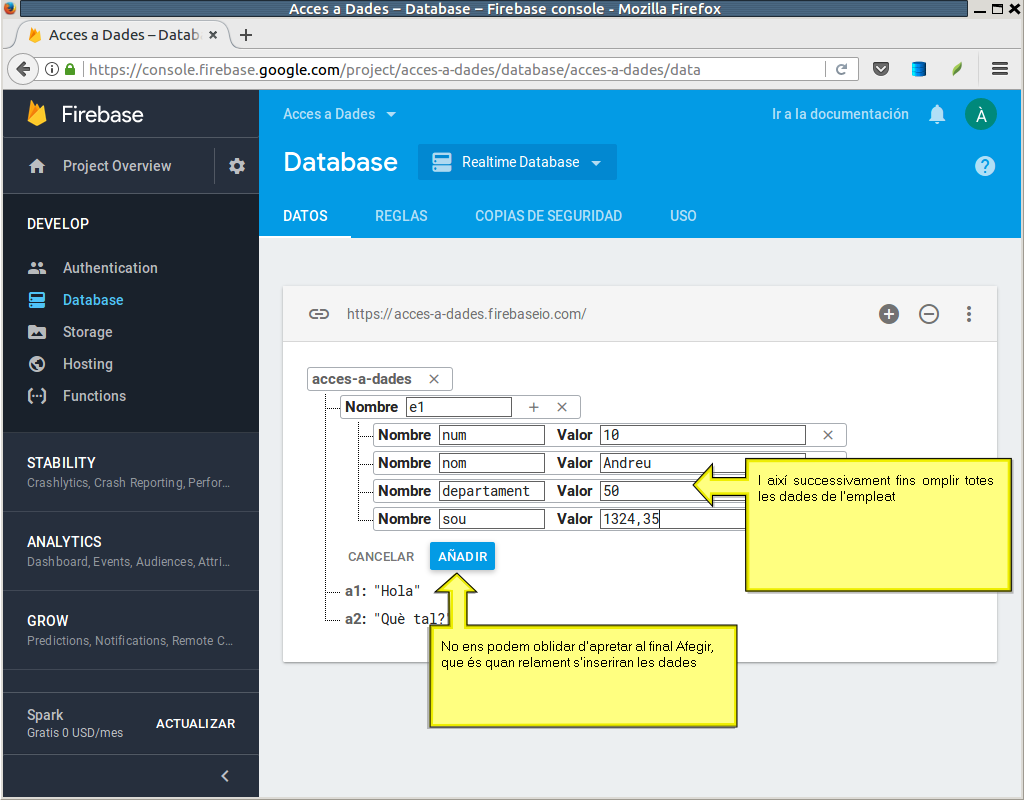Click the green leaf extension icon

[957, 69]
